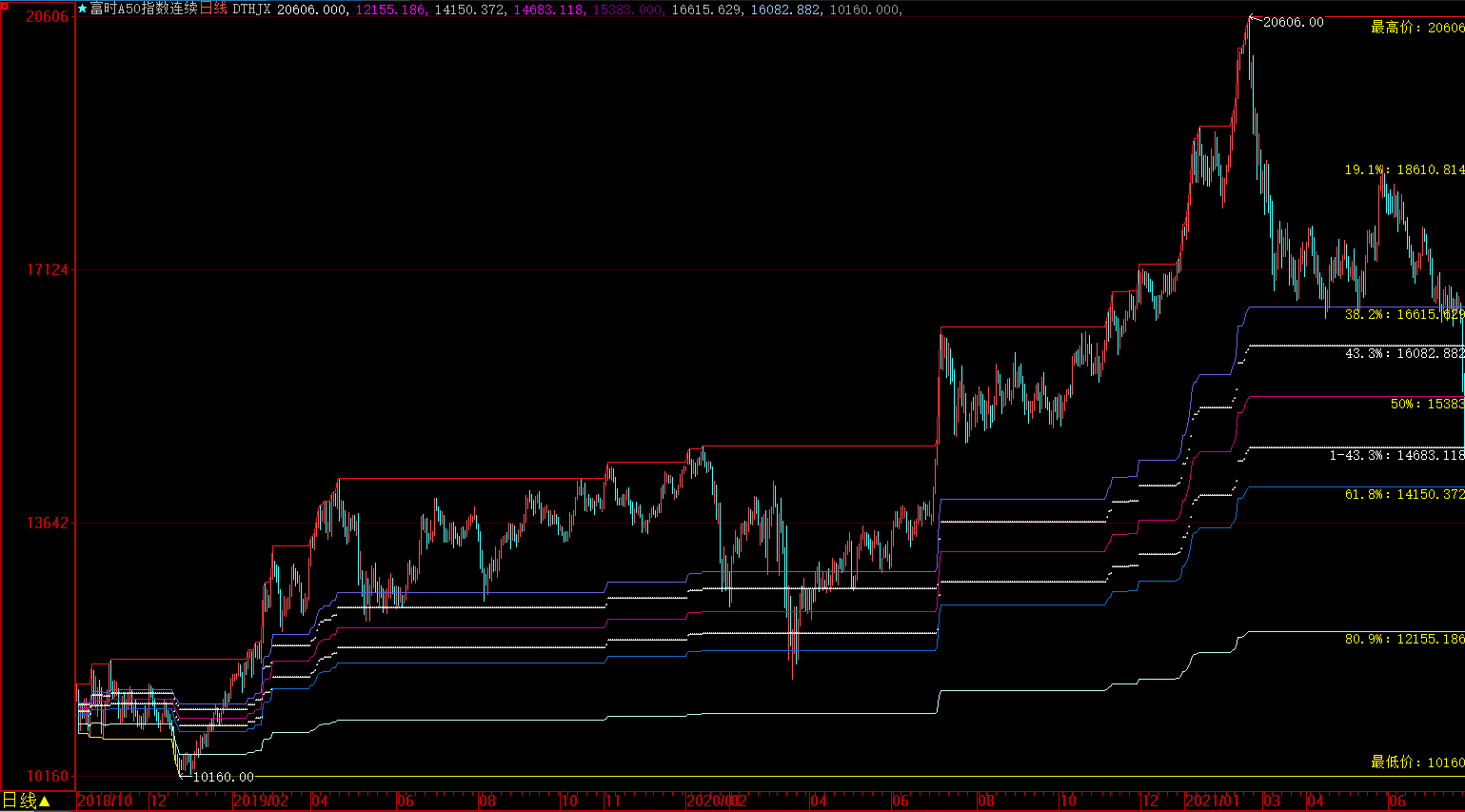
Task: Select the 61.8%: 14150.372 level label
Action: pyautogui.click(x=1404, y=494)
